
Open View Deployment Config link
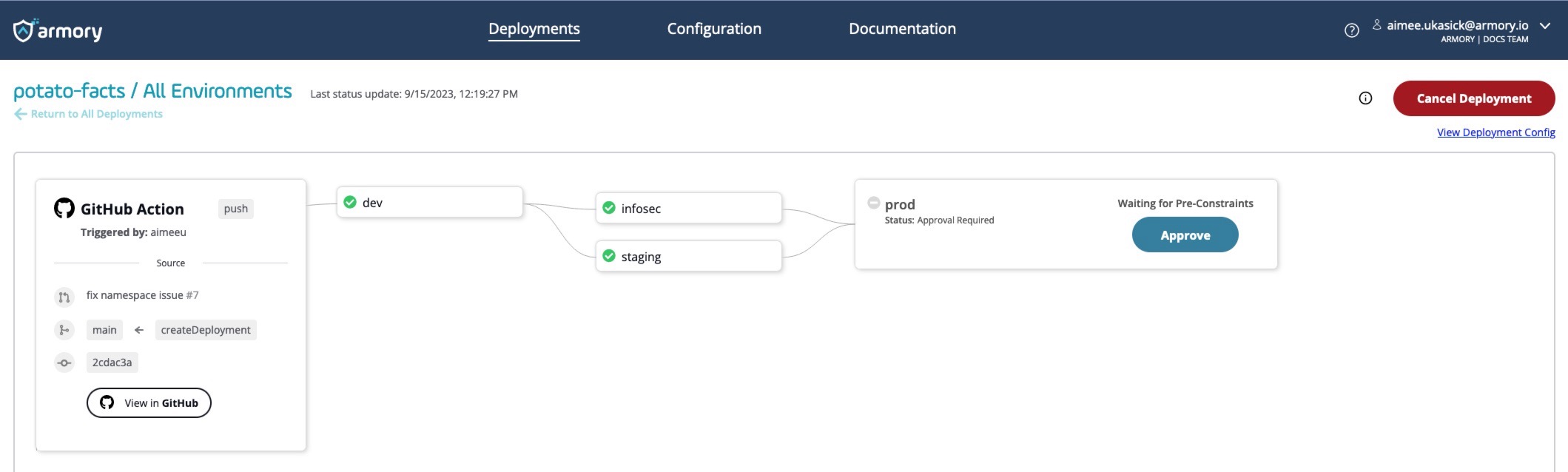1496,132
